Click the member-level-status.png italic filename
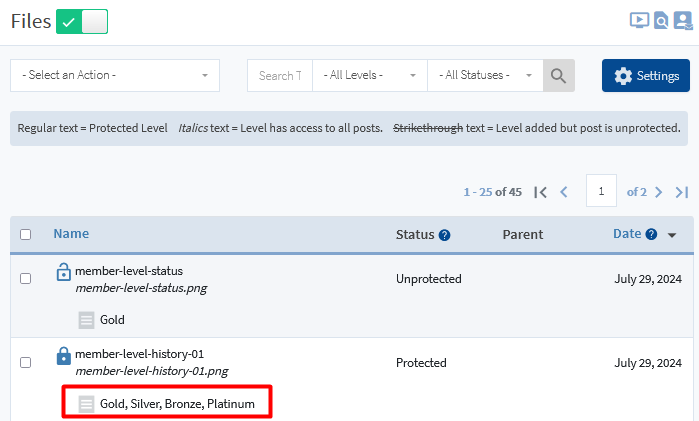Viewport: 699px width, 421px height. tap(141, 288)
